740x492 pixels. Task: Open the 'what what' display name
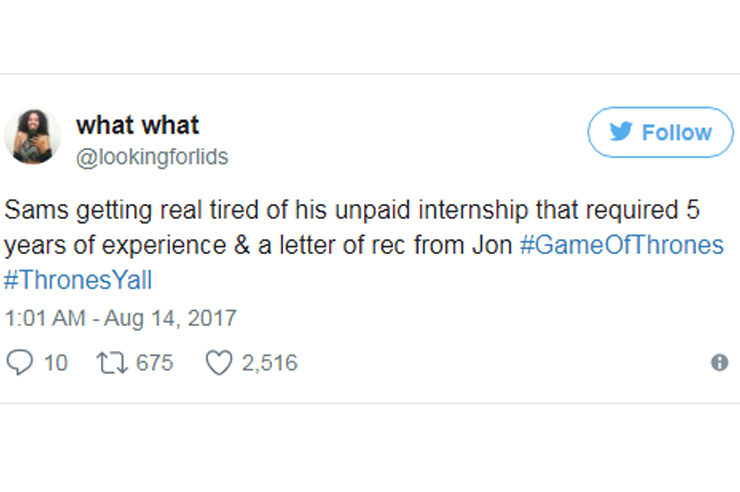coord(138,125)
